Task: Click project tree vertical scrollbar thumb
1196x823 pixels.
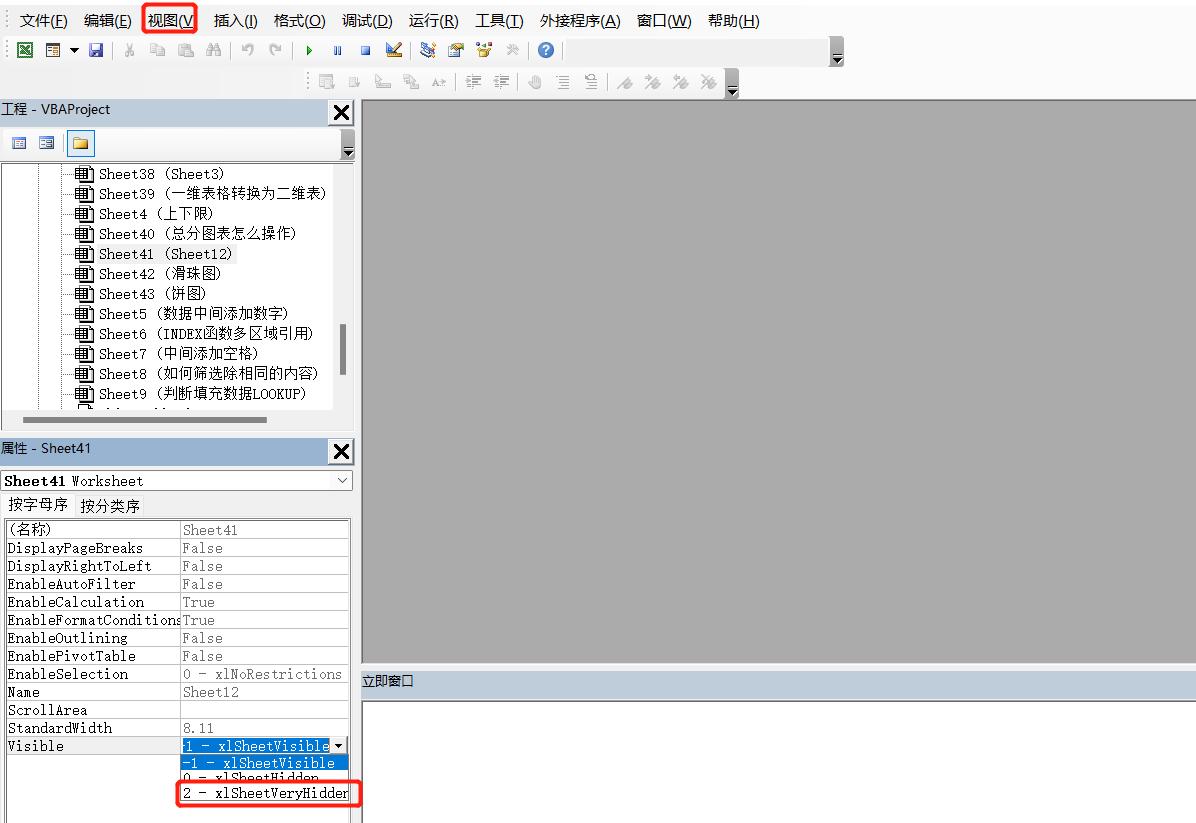Action: 343,349
